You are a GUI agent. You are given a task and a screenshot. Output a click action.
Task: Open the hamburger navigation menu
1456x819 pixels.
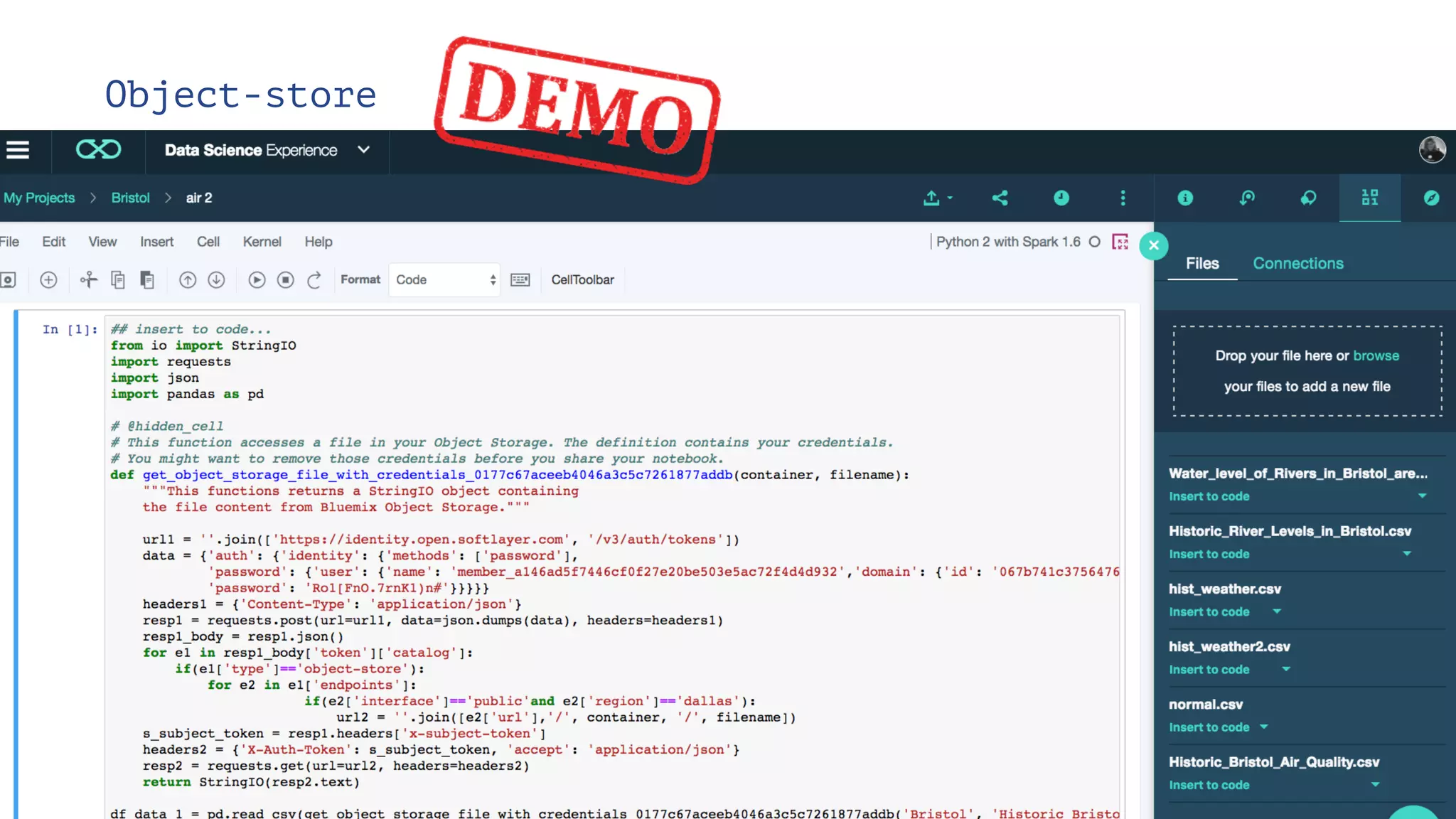[18, 150]
